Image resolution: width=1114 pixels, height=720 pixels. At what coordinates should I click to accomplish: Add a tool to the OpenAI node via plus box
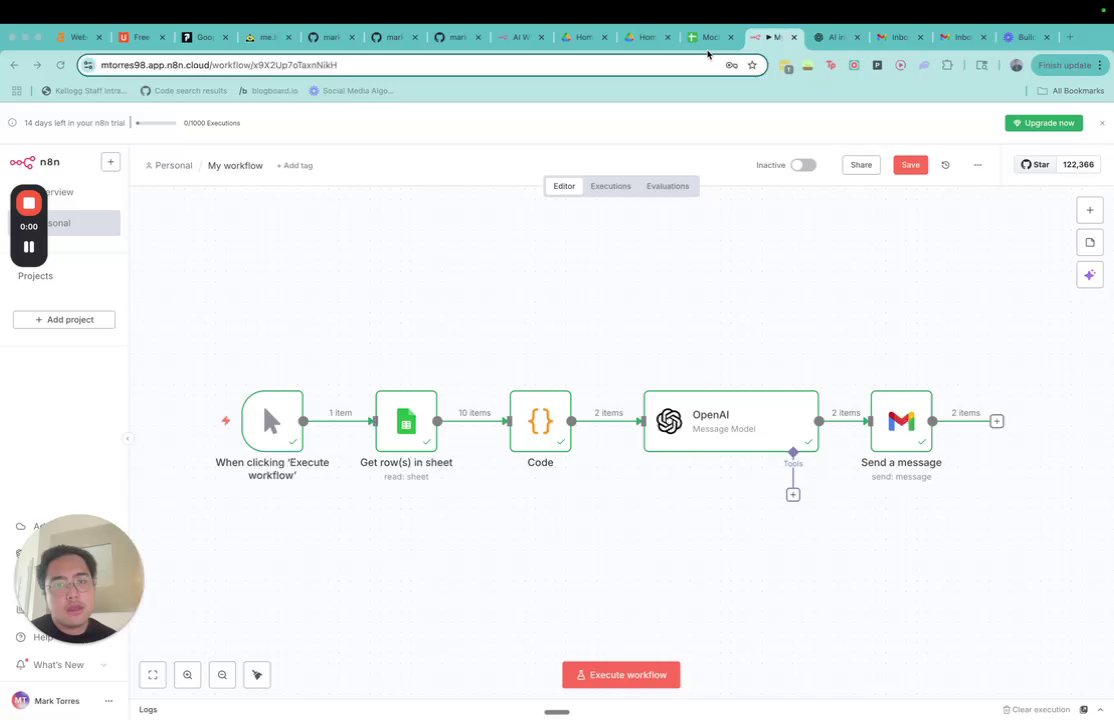[793, 495]
